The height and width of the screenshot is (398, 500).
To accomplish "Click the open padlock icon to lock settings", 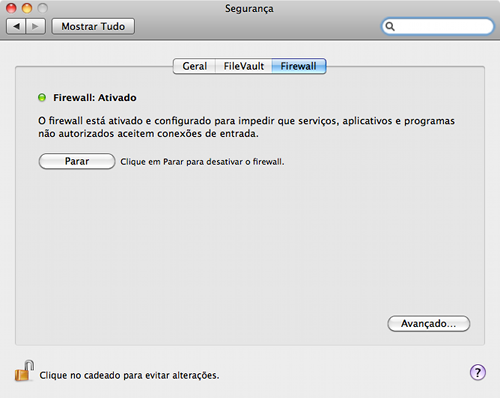I will [x=24, y=371].
